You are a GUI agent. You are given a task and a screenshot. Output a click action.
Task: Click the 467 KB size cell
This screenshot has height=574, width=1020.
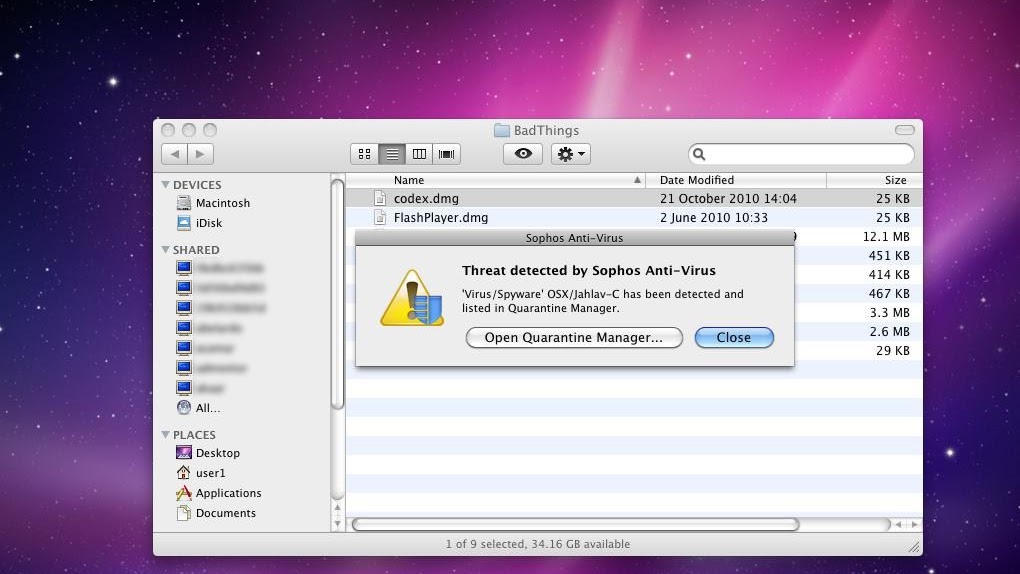click(889, 294)
